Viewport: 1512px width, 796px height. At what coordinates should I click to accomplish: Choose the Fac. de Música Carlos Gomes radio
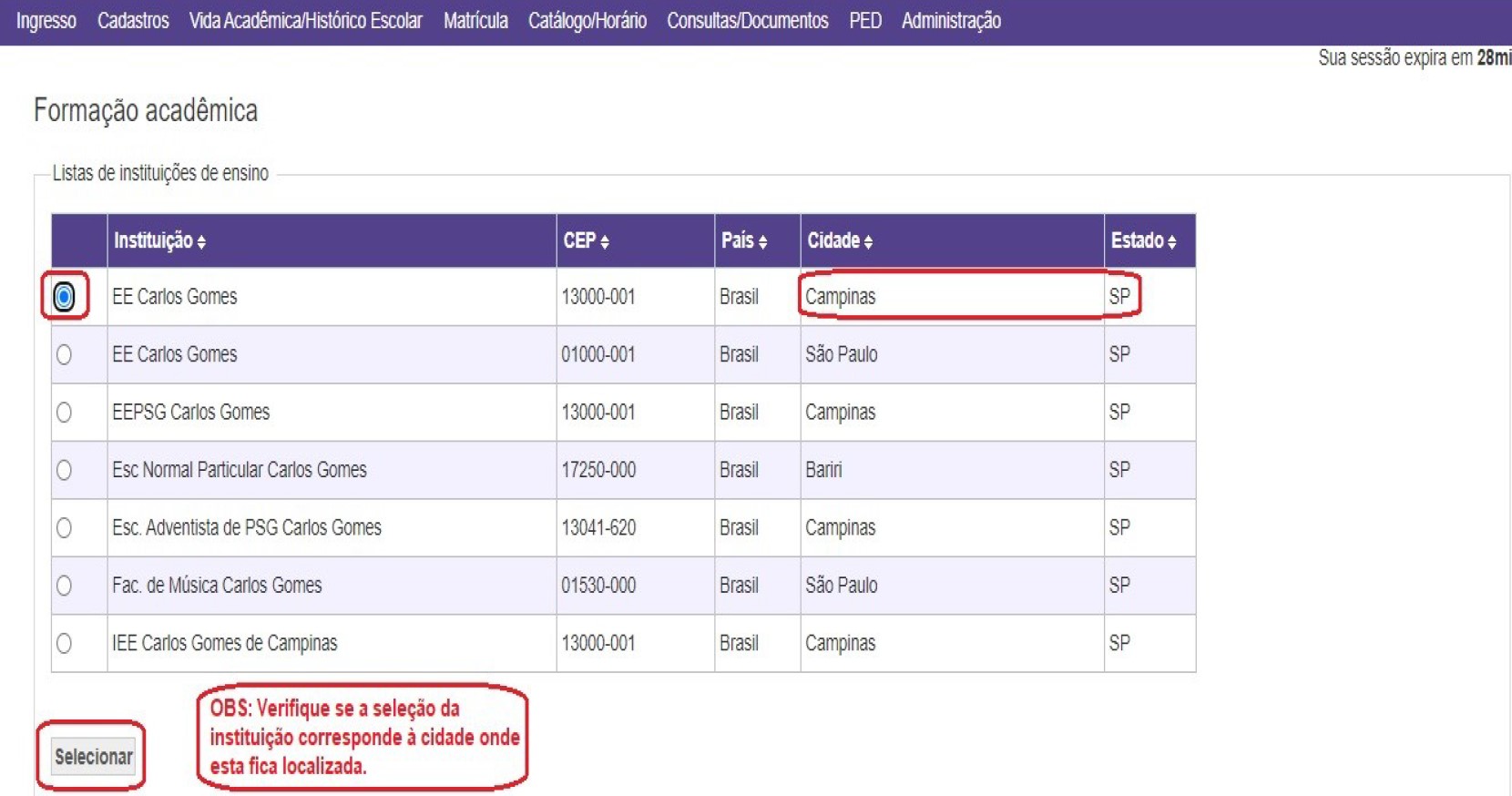(64, 586)
